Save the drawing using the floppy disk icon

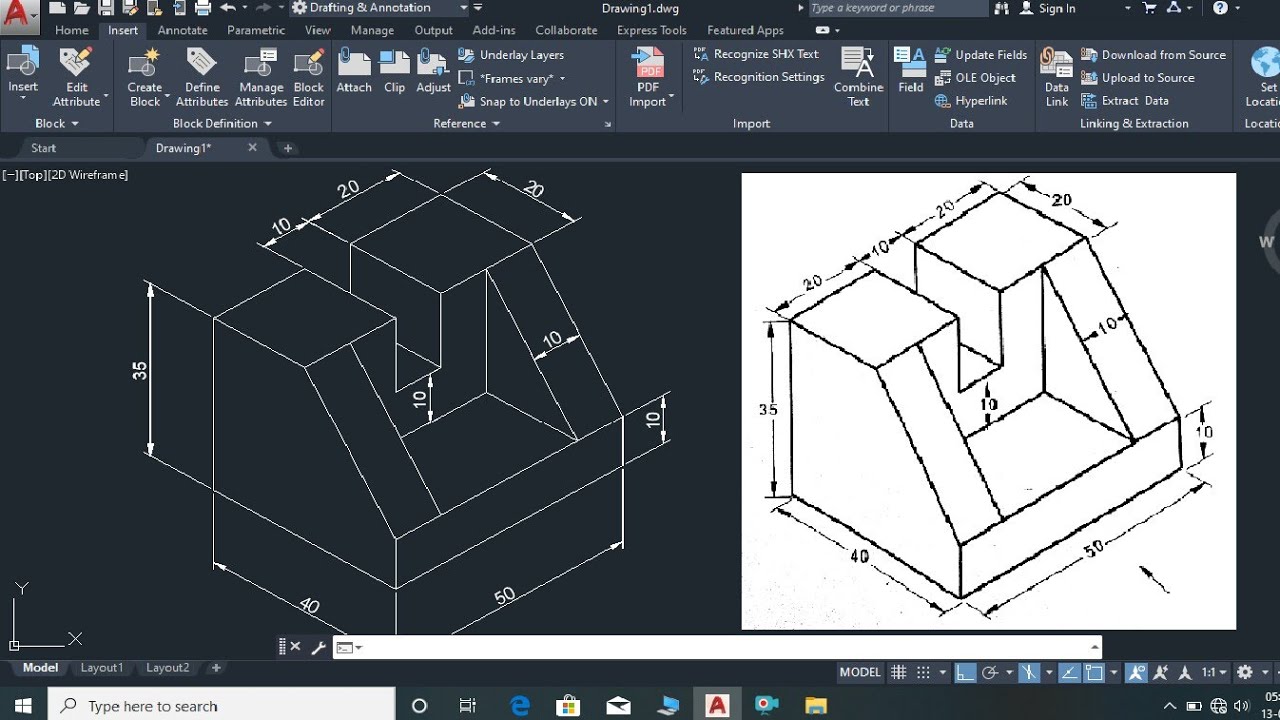tap(106, 8)
